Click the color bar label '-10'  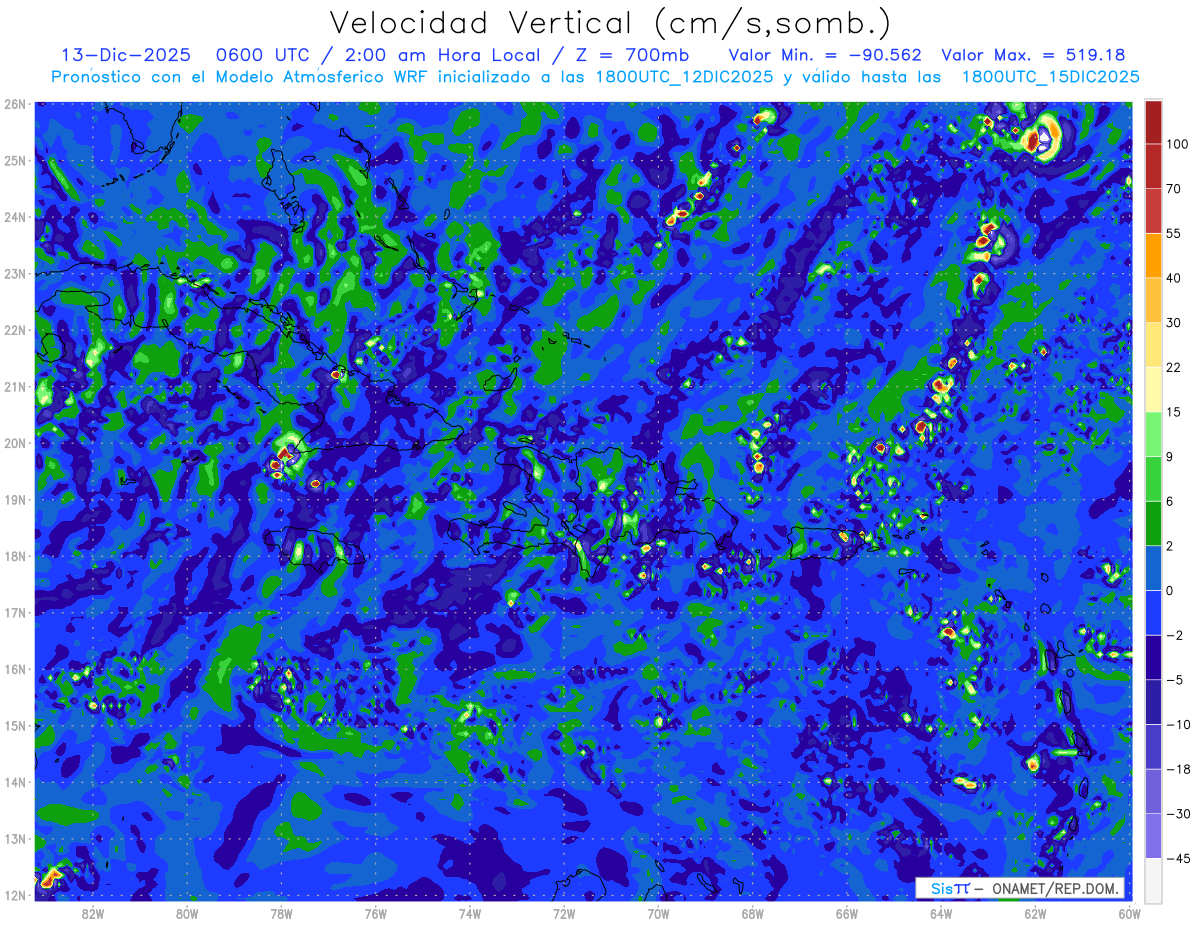coord(1177,724)
